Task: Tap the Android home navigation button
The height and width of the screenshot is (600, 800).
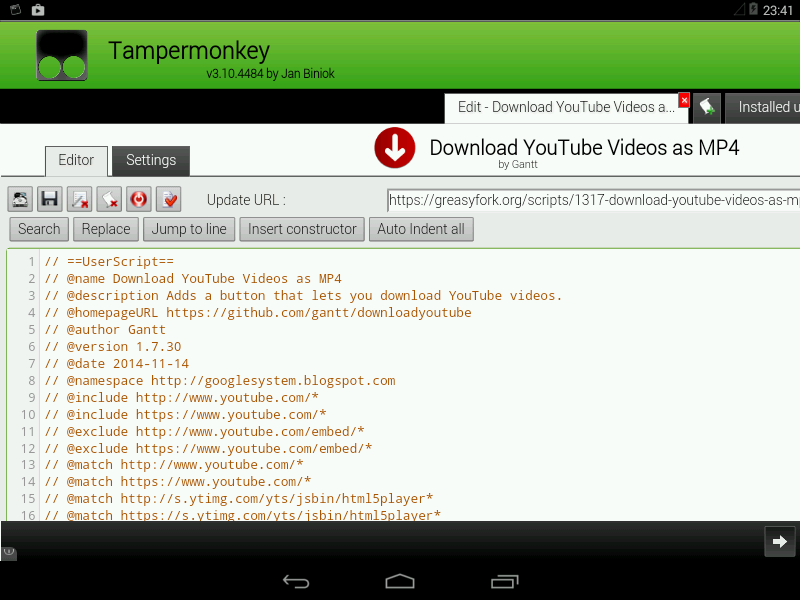Action: click(399, 582)
